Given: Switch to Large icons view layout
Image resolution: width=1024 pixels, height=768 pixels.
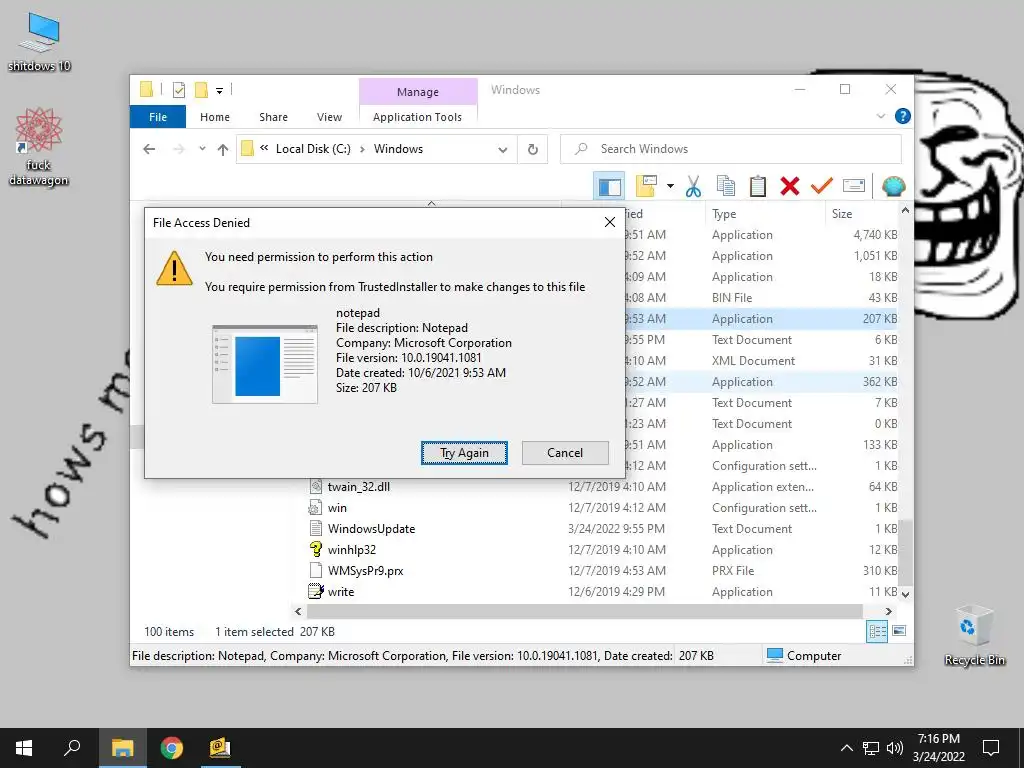Looking at the screenshot, I should pos(899,631).
